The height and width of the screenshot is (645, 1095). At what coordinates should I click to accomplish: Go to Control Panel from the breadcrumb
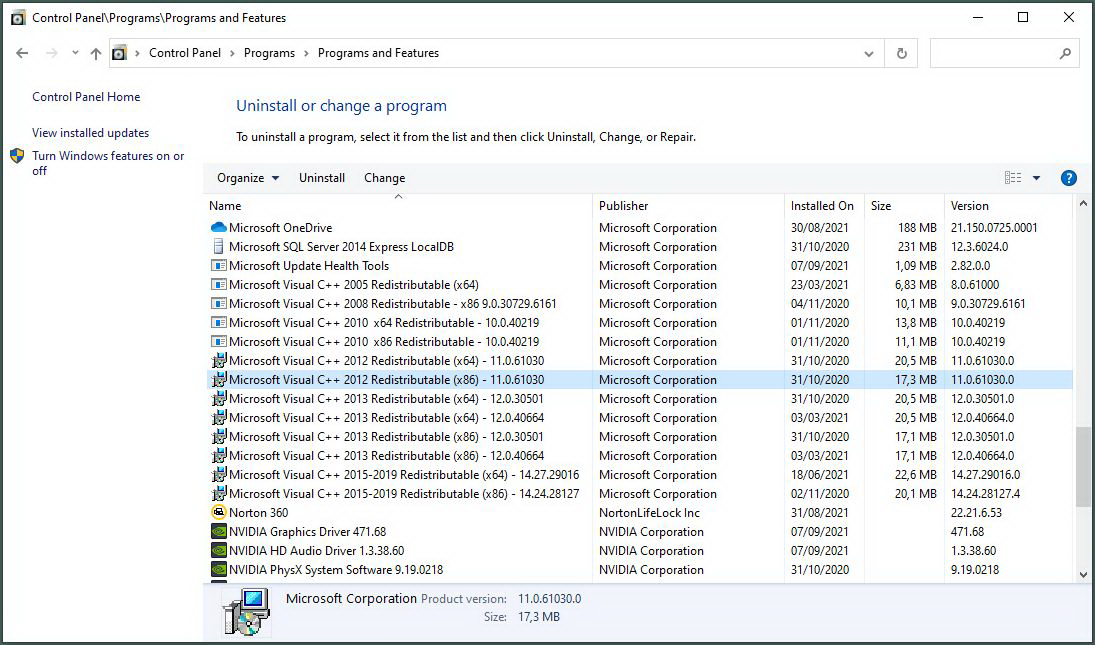click(185, 52)
